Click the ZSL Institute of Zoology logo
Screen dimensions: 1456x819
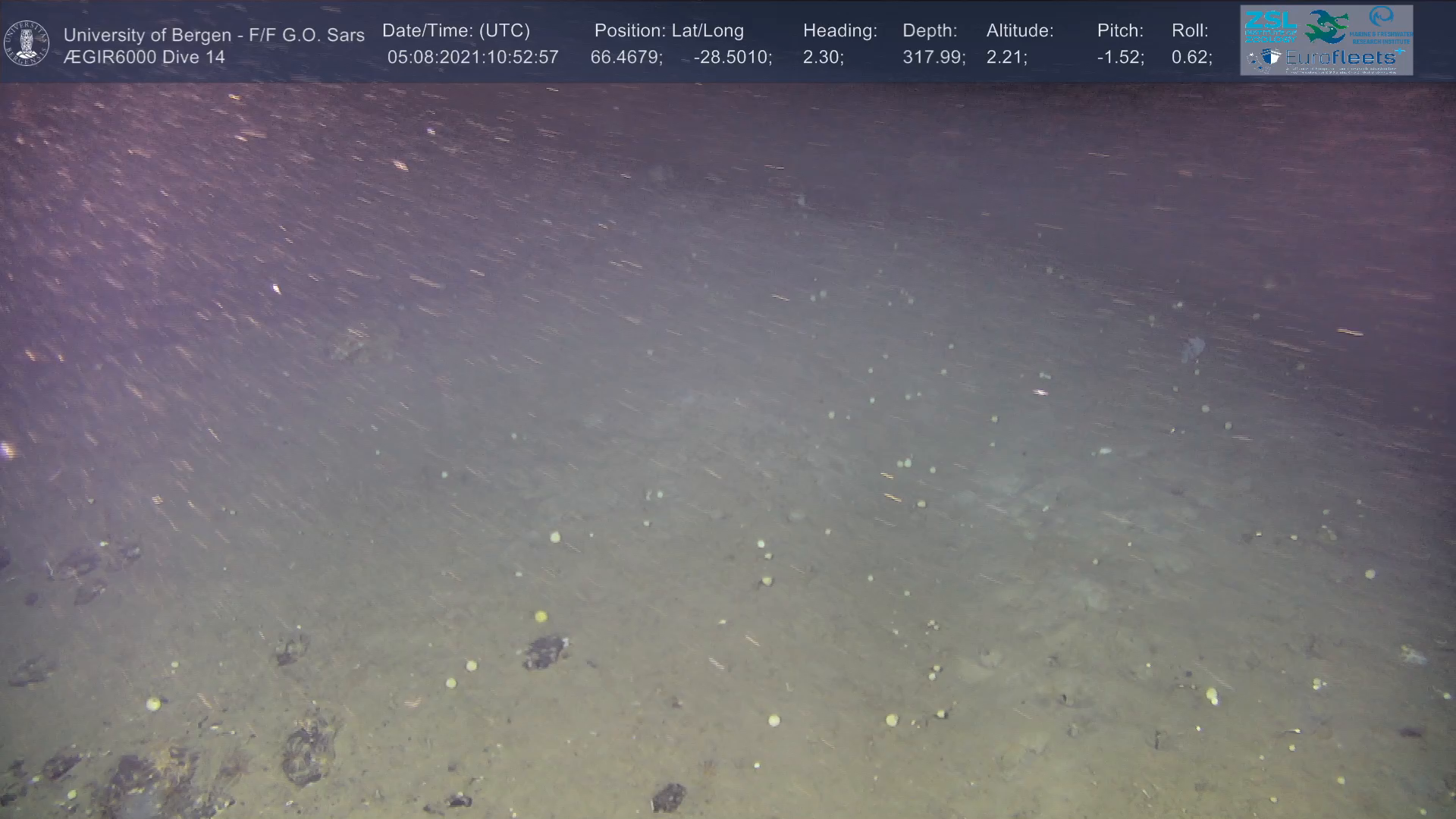[x=1270, y=26]
